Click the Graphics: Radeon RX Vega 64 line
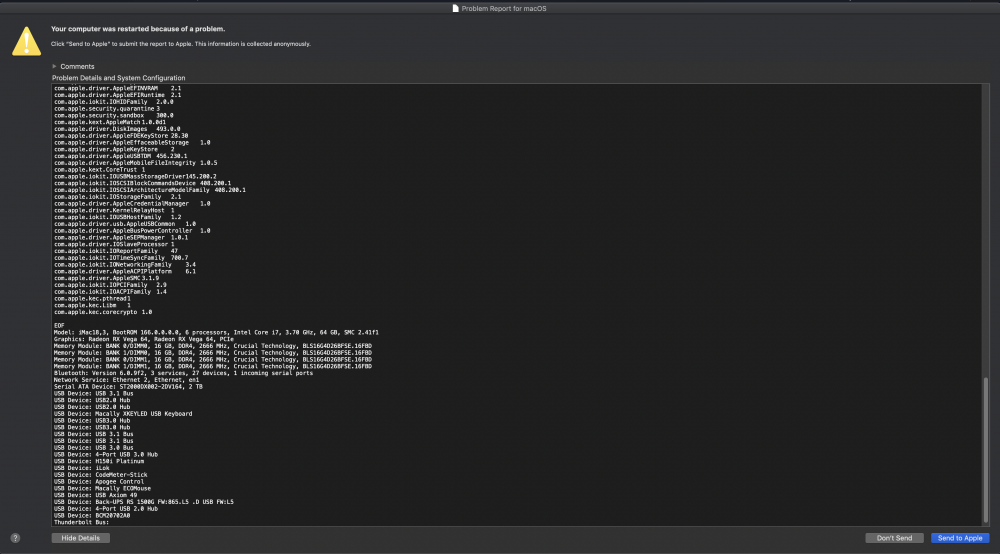Viewport: 1000px width, 554px height. click(x=143, y=339)
